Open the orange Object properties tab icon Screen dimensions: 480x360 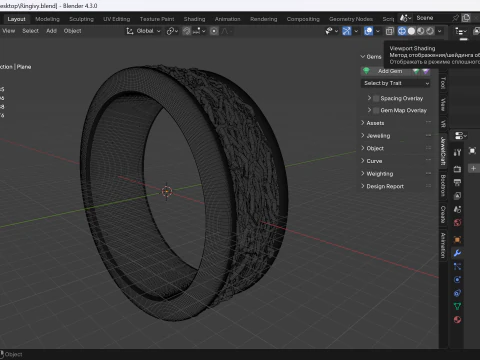click(x=457, y=239)
